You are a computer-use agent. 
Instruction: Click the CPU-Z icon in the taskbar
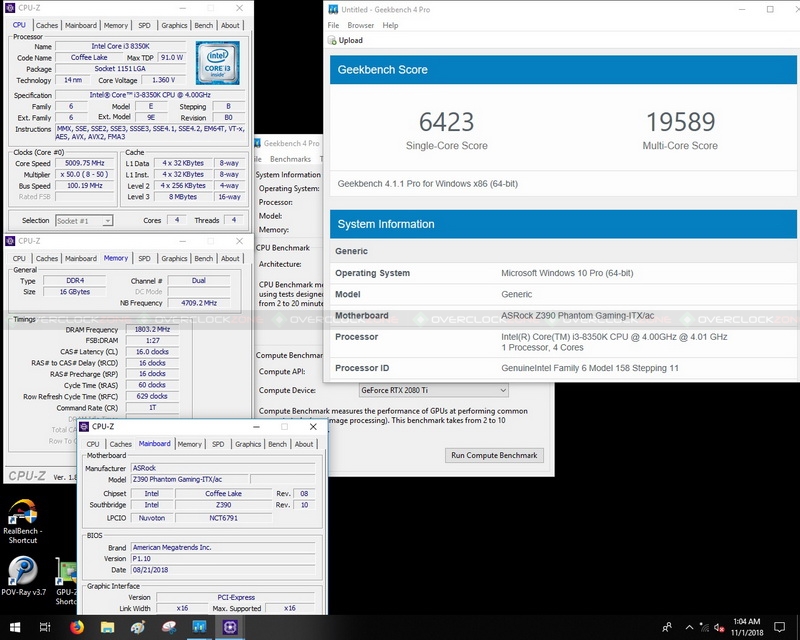coord(230,627)
